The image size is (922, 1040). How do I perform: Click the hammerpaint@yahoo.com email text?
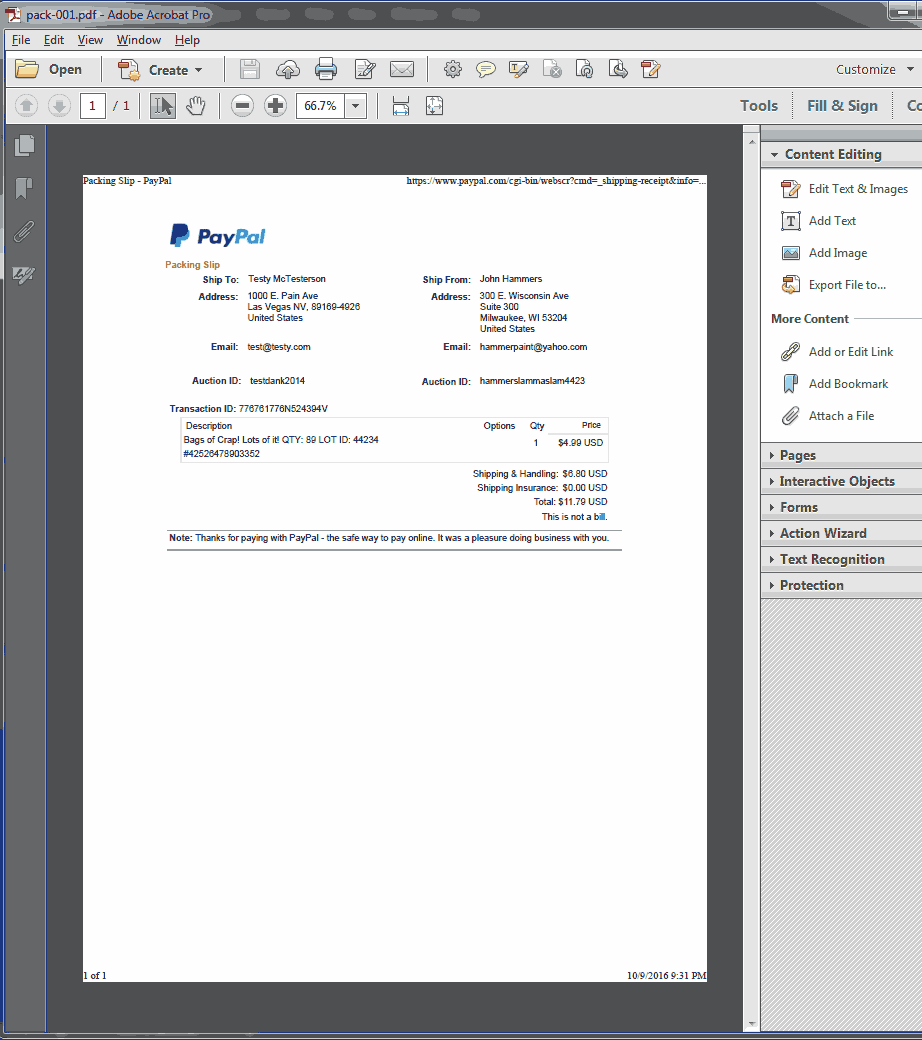click(x=533, y=347)
